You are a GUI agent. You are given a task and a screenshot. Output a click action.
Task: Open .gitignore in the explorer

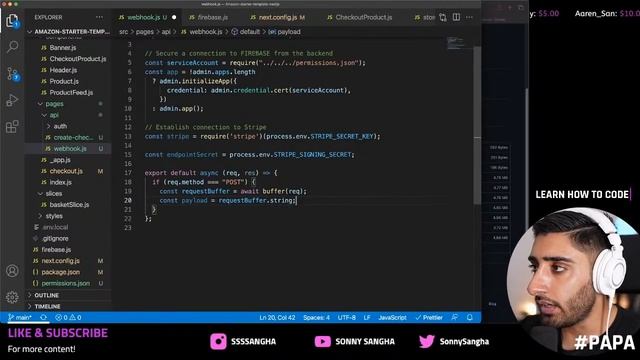(x=55, y=238)
